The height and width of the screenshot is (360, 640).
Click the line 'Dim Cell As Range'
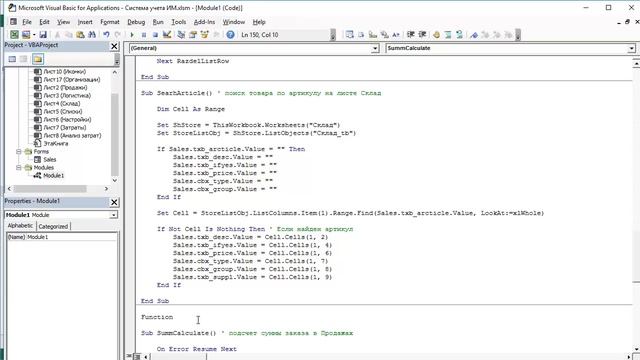click(x=191, y=109)
